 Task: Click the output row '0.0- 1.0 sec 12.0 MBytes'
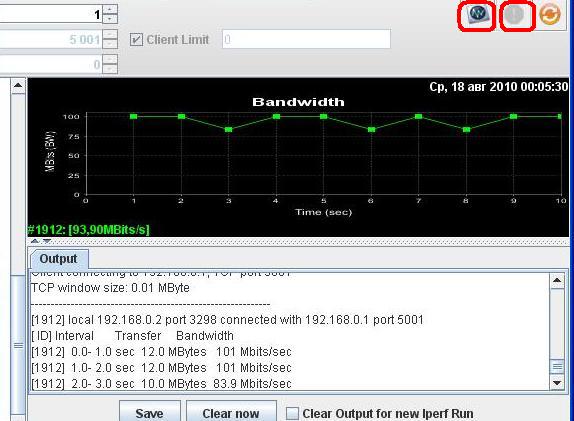(x=161, y=352)
